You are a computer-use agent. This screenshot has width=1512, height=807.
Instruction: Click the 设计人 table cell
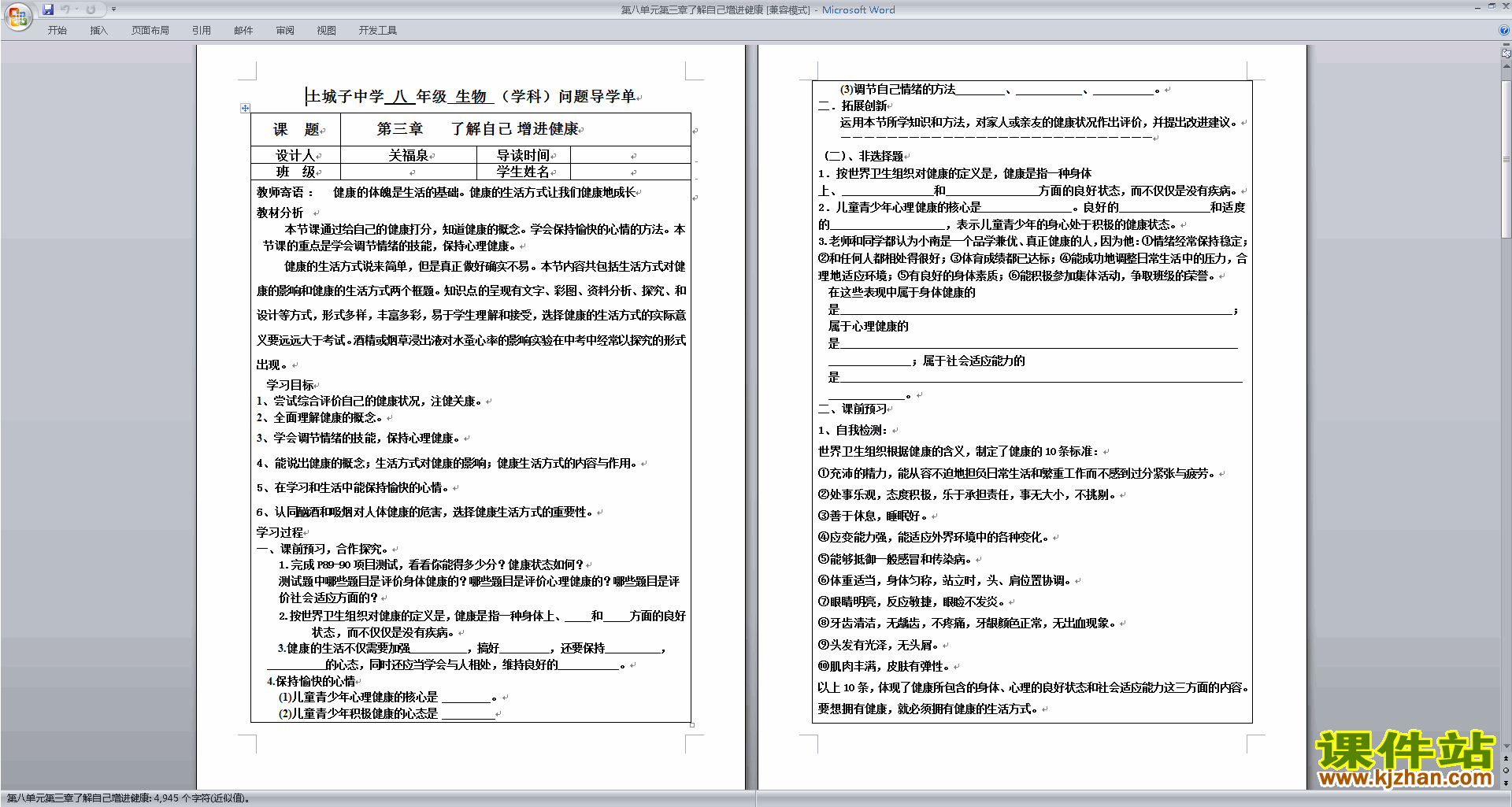[295, 155]
